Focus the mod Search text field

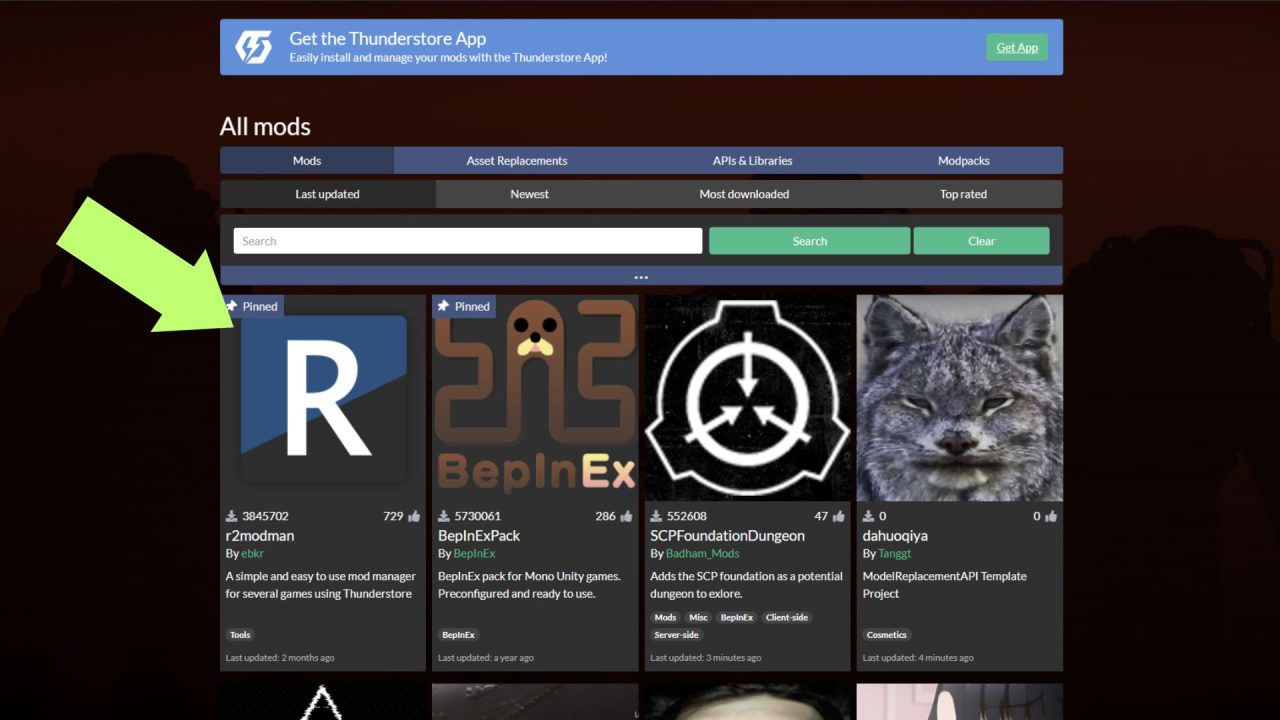click(467, 241)
